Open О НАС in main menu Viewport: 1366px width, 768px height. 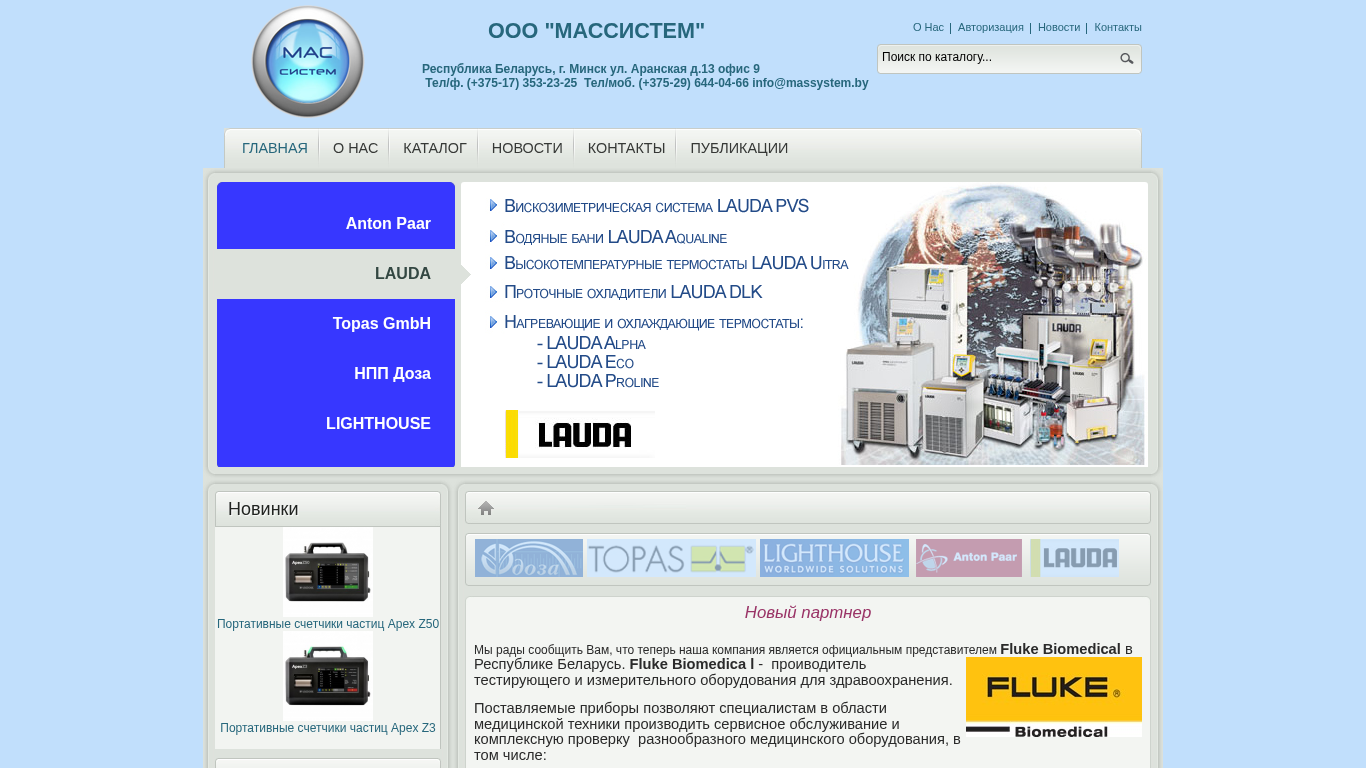(355, 148)
